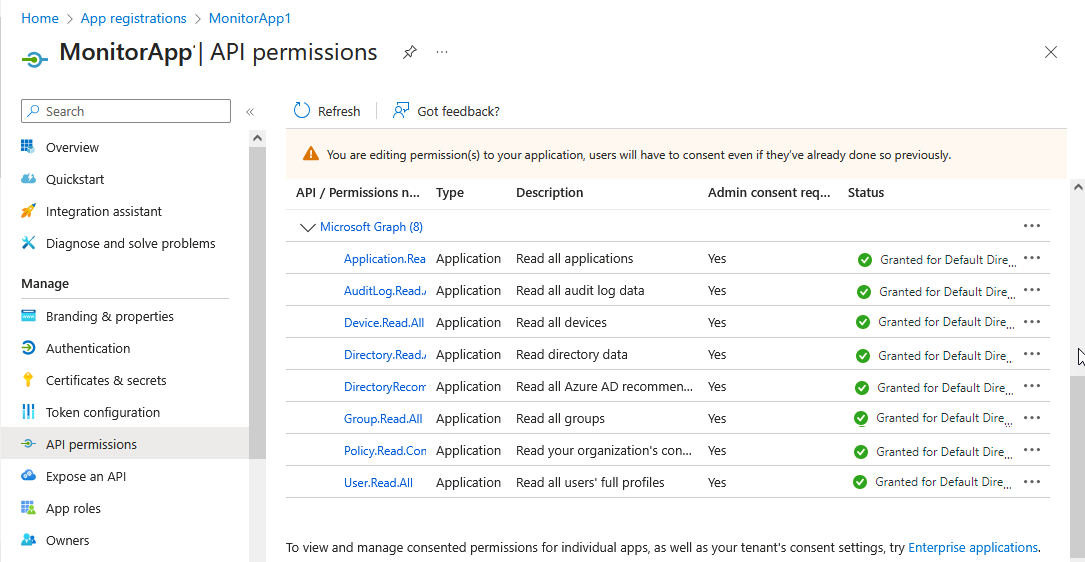Collapse the sidebar using double-chevron button
Image resolution: width=1085 pixels, height=562 pixels.
tap(250, 112)
